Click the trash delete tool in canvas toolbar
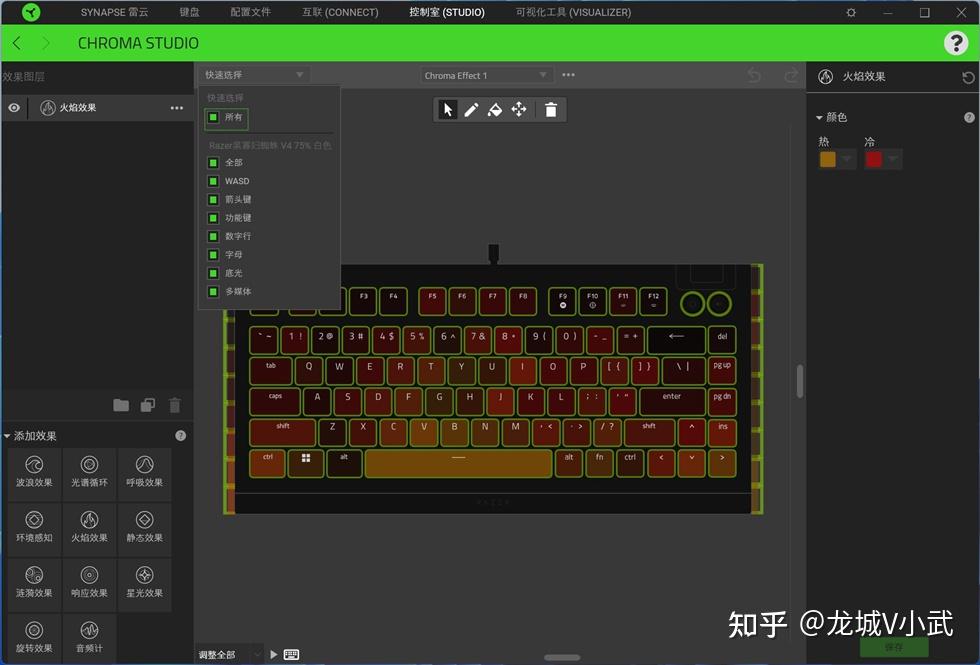 [x=551, y=110]
